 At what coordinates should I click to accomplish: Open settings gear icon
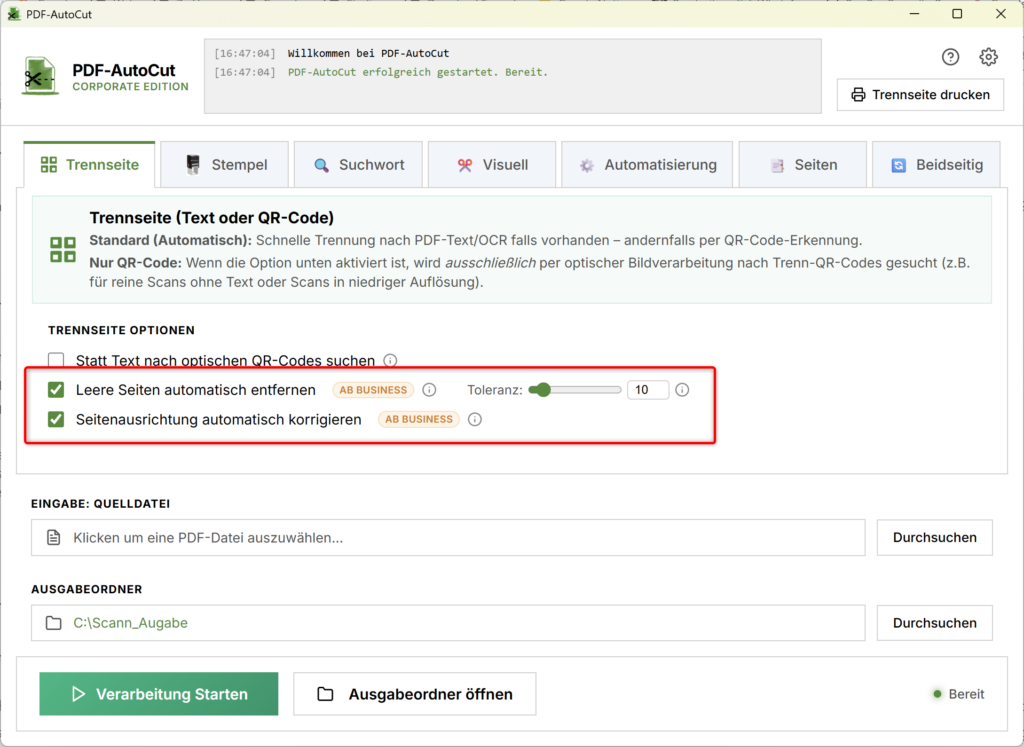988,57
